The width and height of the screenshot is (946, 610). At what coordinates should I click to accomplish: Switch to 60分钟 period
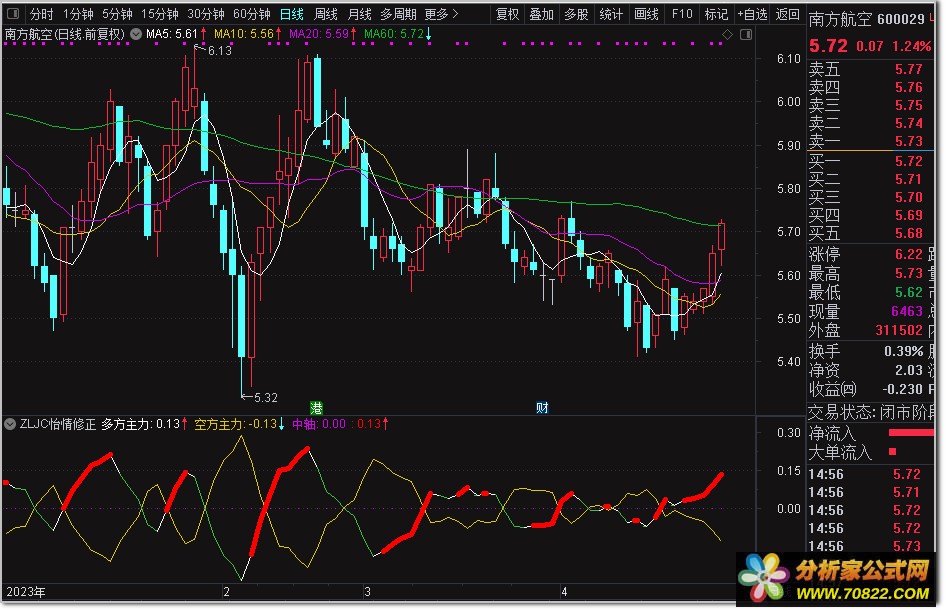point(251,14)
